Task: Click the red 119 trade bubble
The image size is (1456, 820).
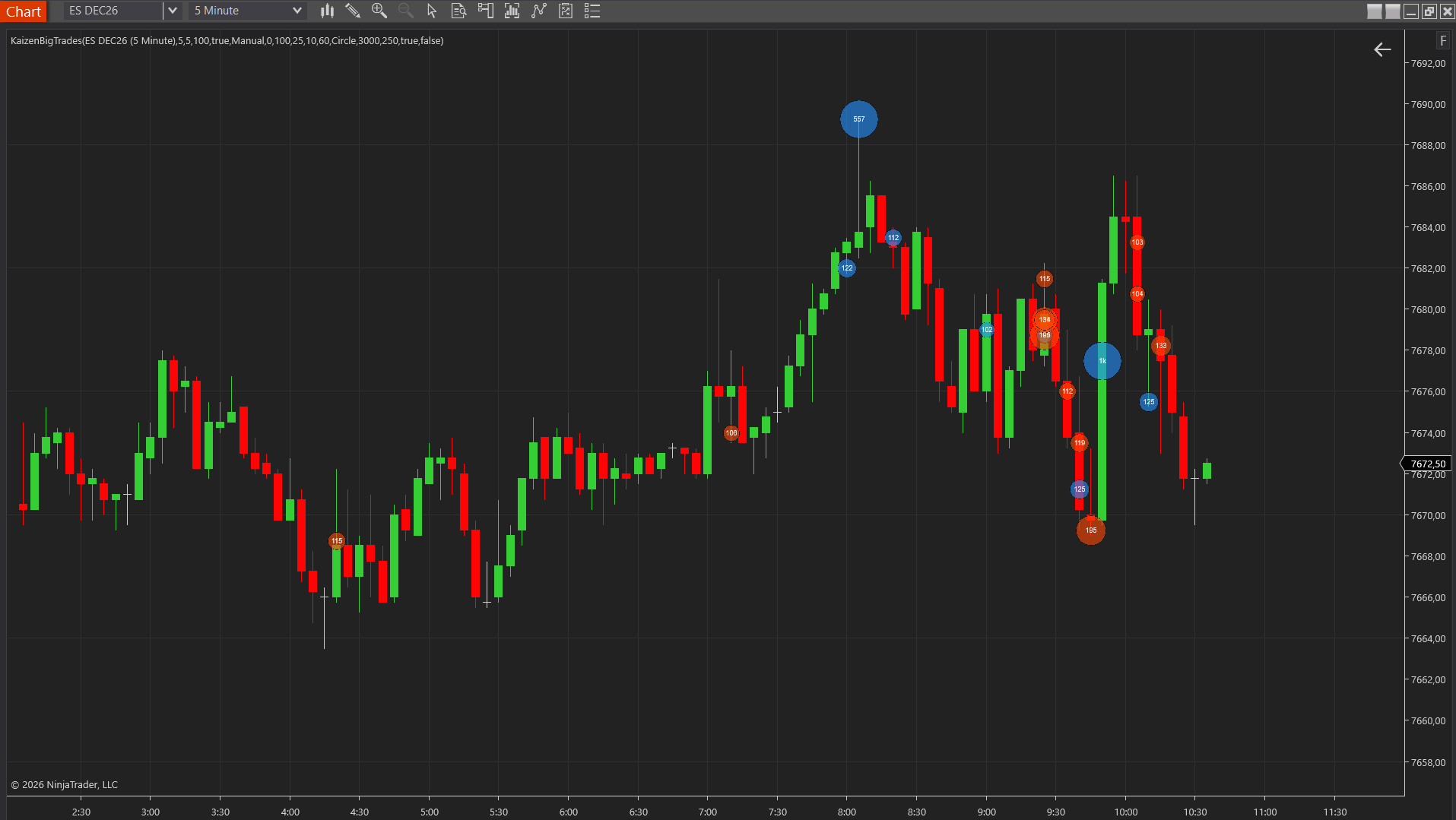Action: point(1080,443)
